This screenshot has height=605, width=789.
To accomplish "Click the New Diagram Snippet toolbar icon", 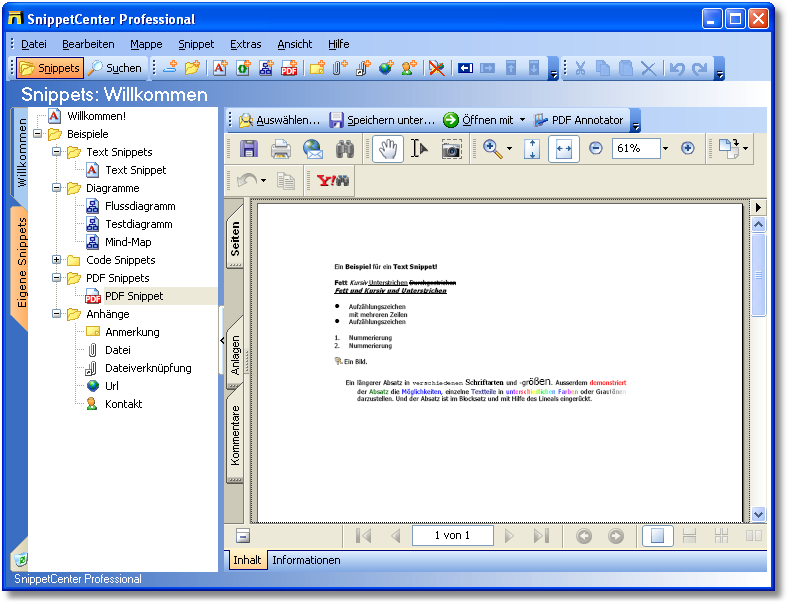I will coord(266,68).
